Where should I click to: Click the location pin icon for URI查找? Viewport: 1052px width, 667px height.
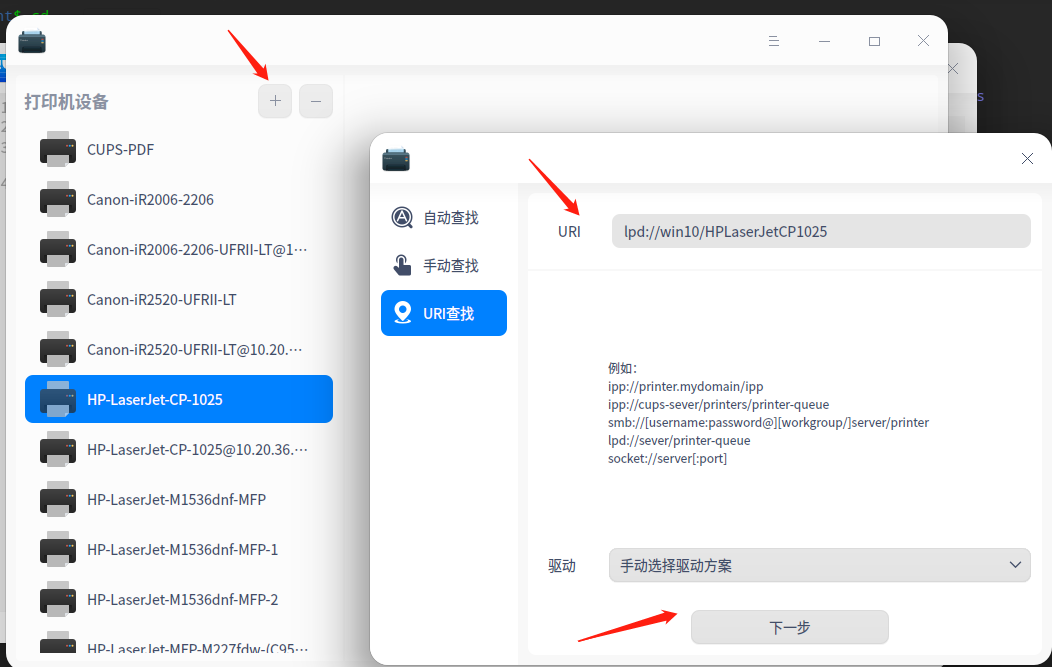coord(402,313)
